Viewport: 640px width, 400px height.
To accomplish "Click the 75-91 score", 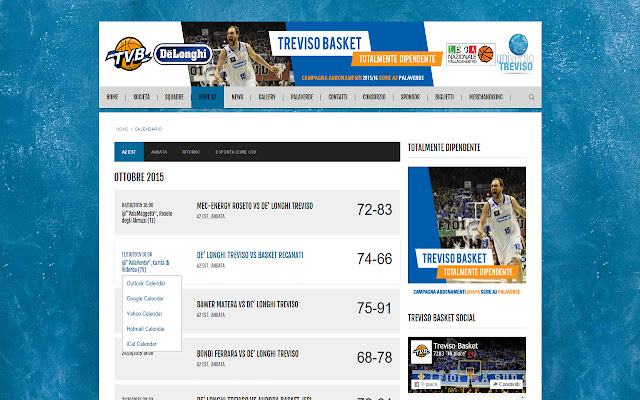I will (374, 308).
